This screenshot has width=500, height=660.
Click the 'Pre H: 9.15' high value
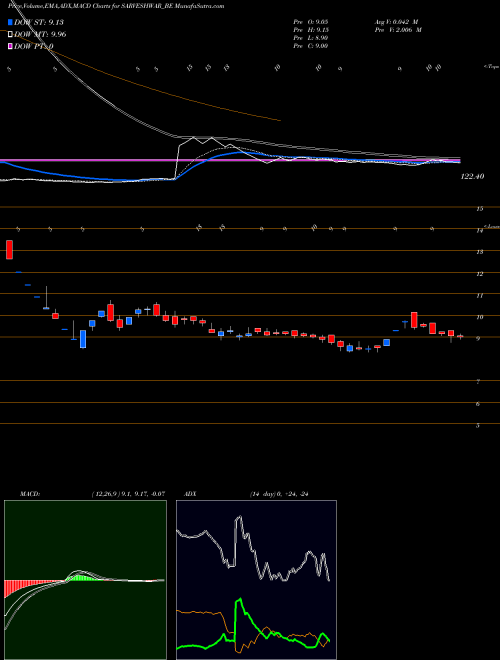coord(311,30)
